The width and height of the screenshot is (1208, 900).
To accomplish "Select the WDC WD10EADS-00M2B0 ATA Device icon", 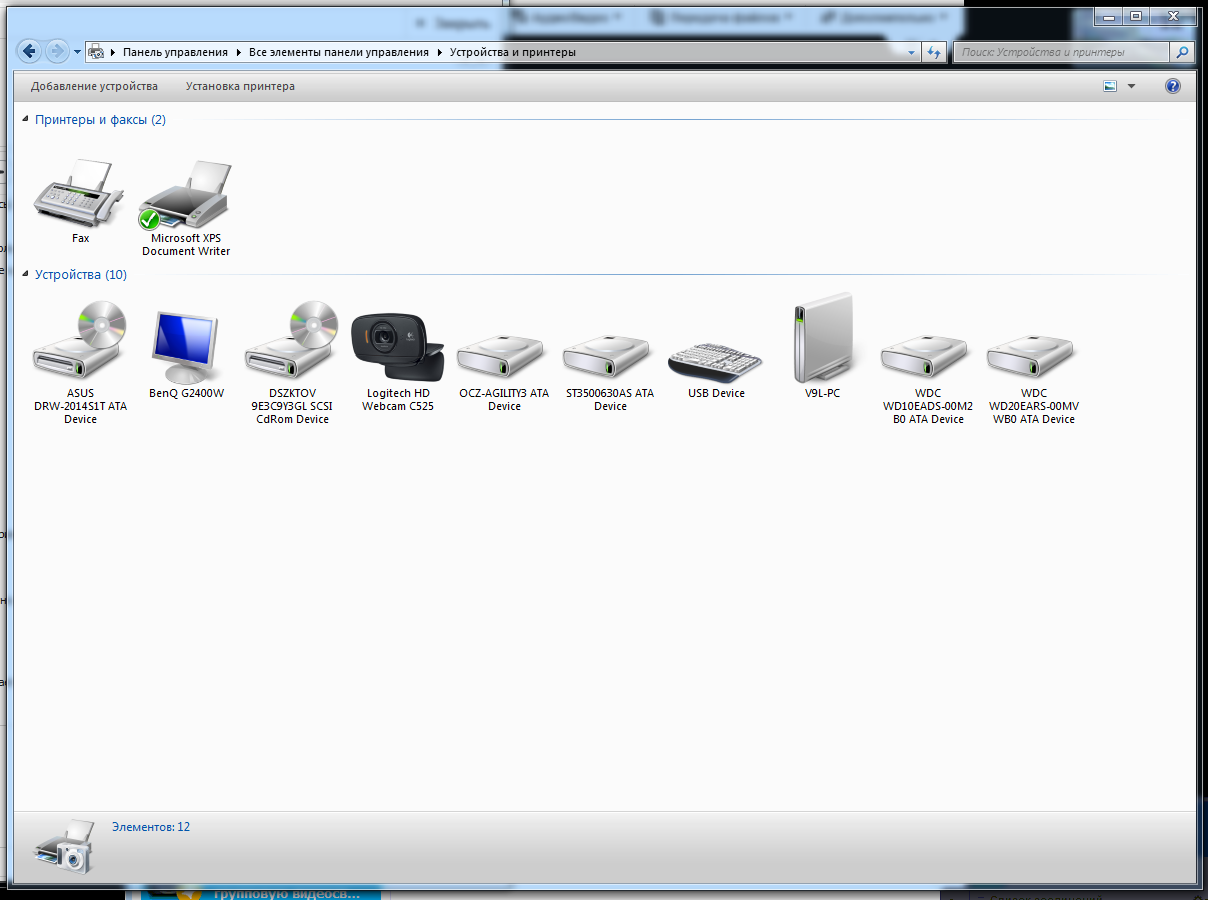I will pyautogui.click(x=928, y=357).
